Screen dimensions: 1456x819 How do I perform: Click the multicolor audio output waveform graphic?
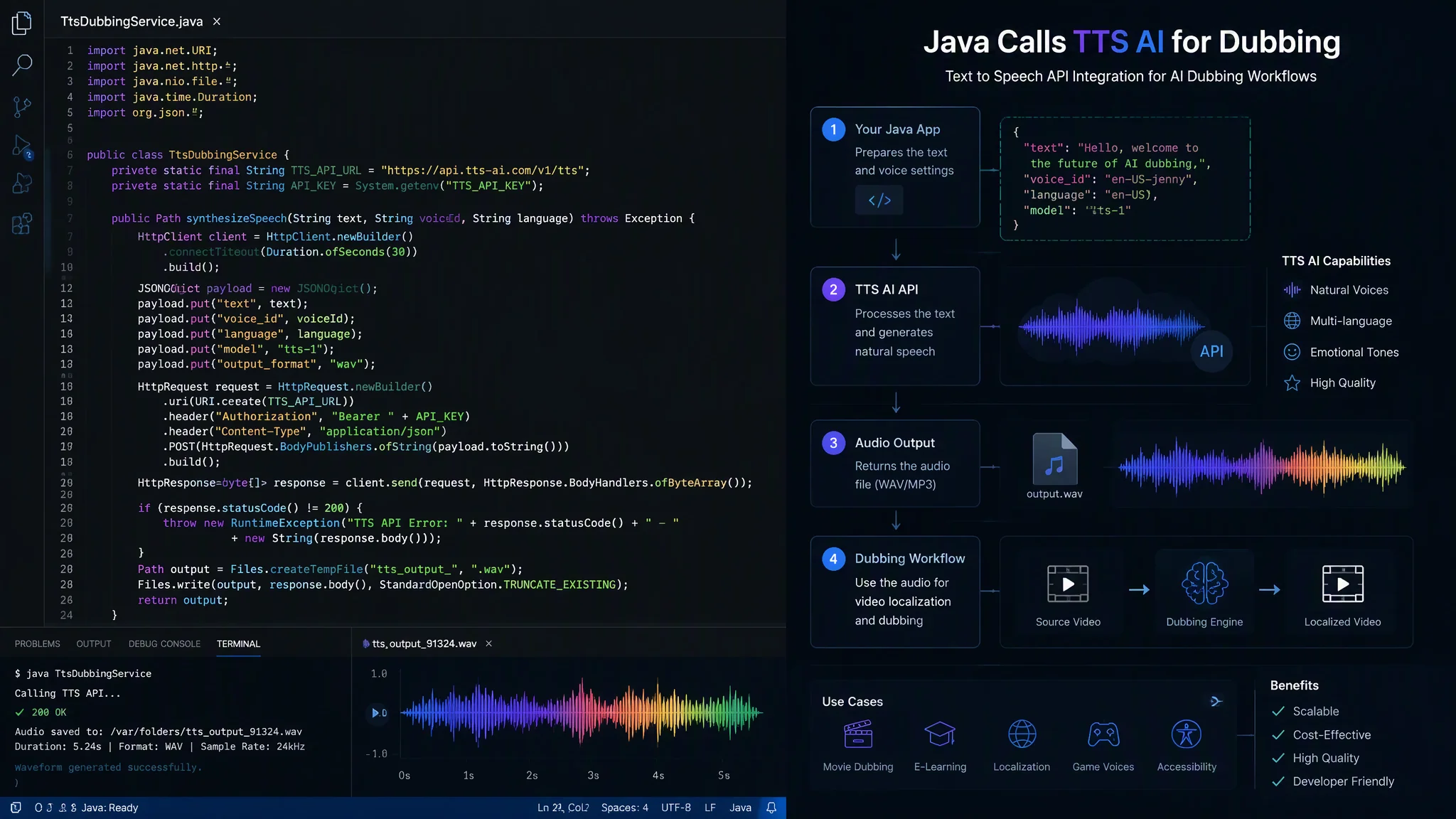[1262, 466]
